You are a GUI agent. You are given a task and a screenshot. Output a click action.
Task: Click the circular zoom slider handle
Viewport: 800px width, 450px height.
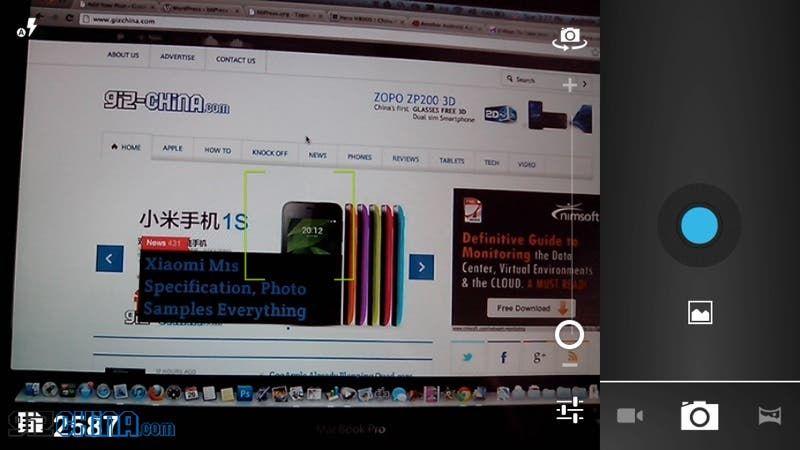(569, 335)
